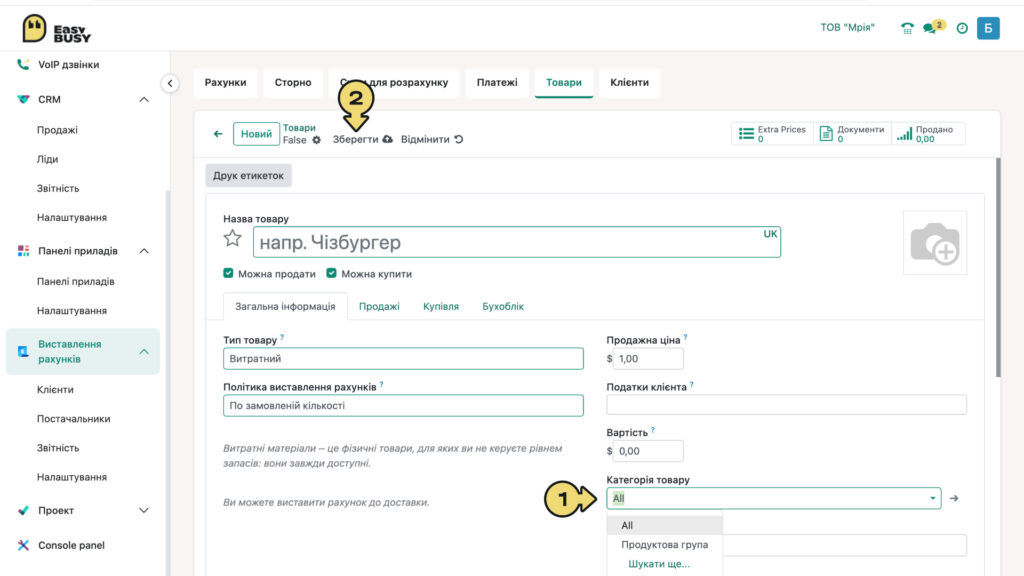Viewport: 1024px width, 576px height.
Task: Click the Новий button
Action: pos(256,134)
